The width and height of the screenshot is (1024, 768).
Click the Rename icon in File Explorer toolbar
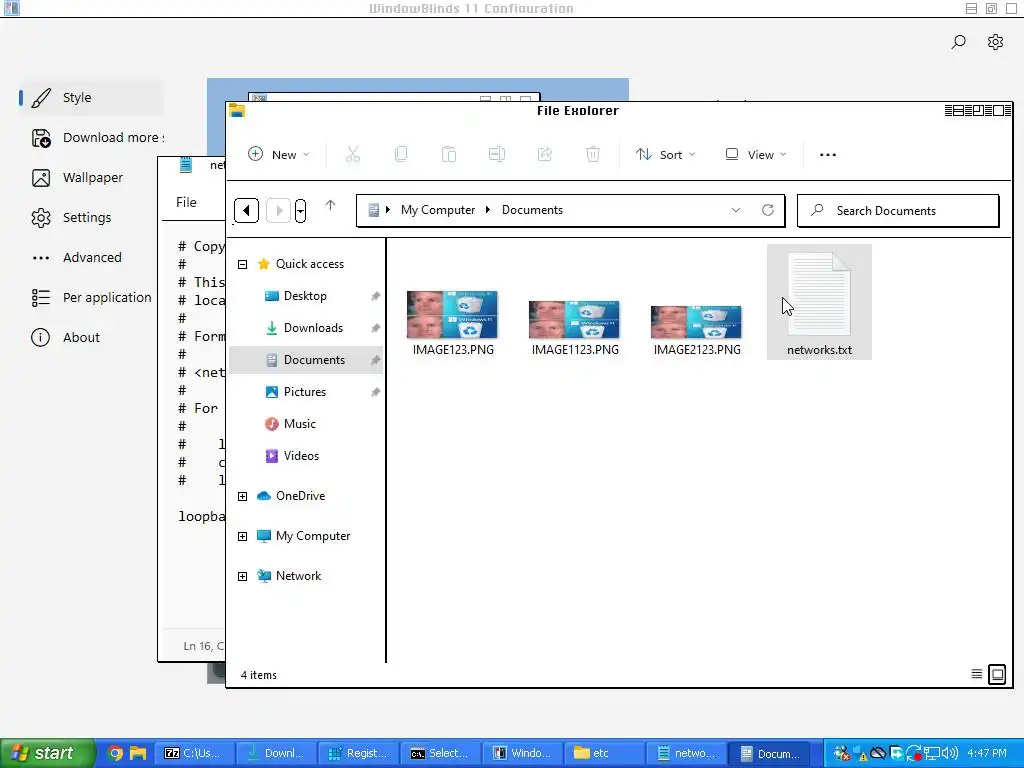[x=497, y=155]
